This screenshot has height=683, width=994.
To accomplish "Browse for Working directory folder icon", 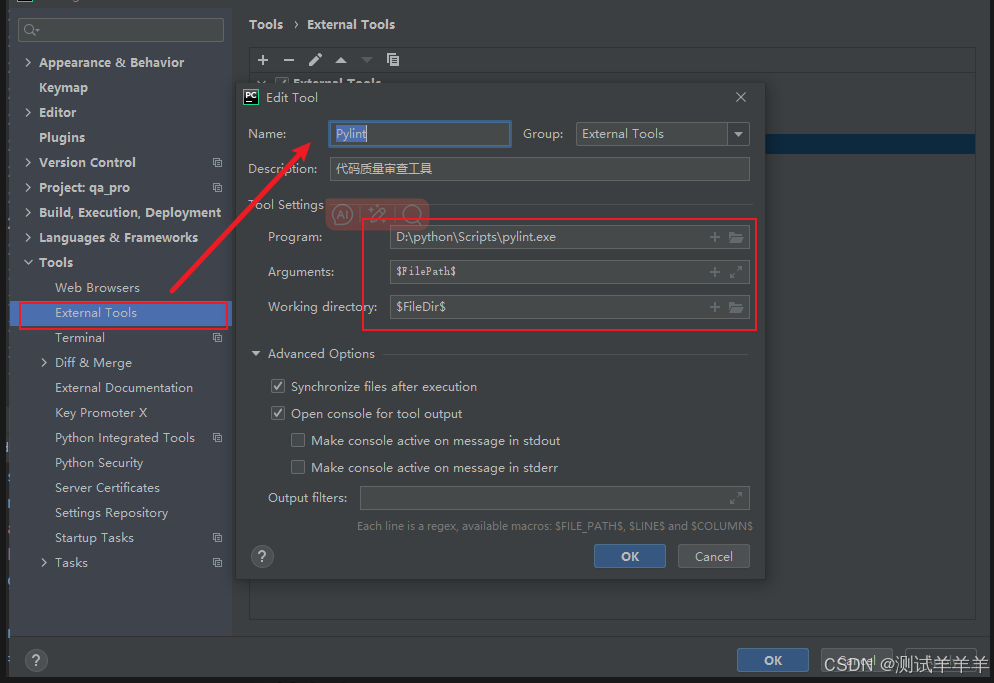I will [736, 308].
